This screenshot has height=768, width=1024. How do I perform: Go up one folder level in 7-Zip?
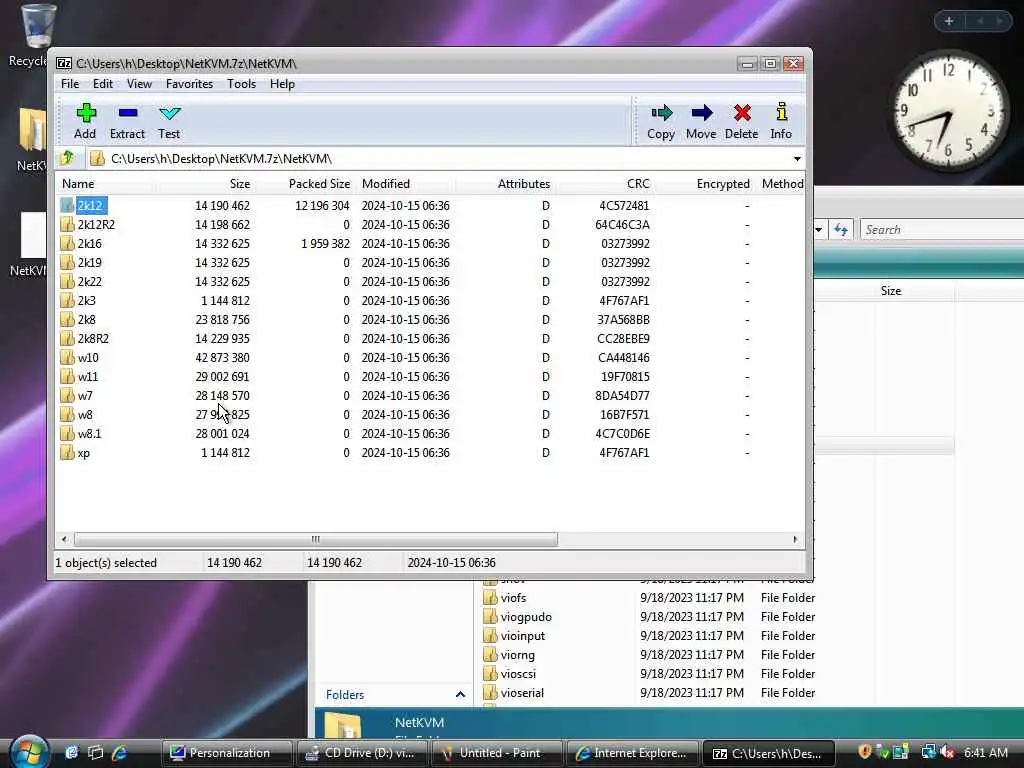click(67, 158)
